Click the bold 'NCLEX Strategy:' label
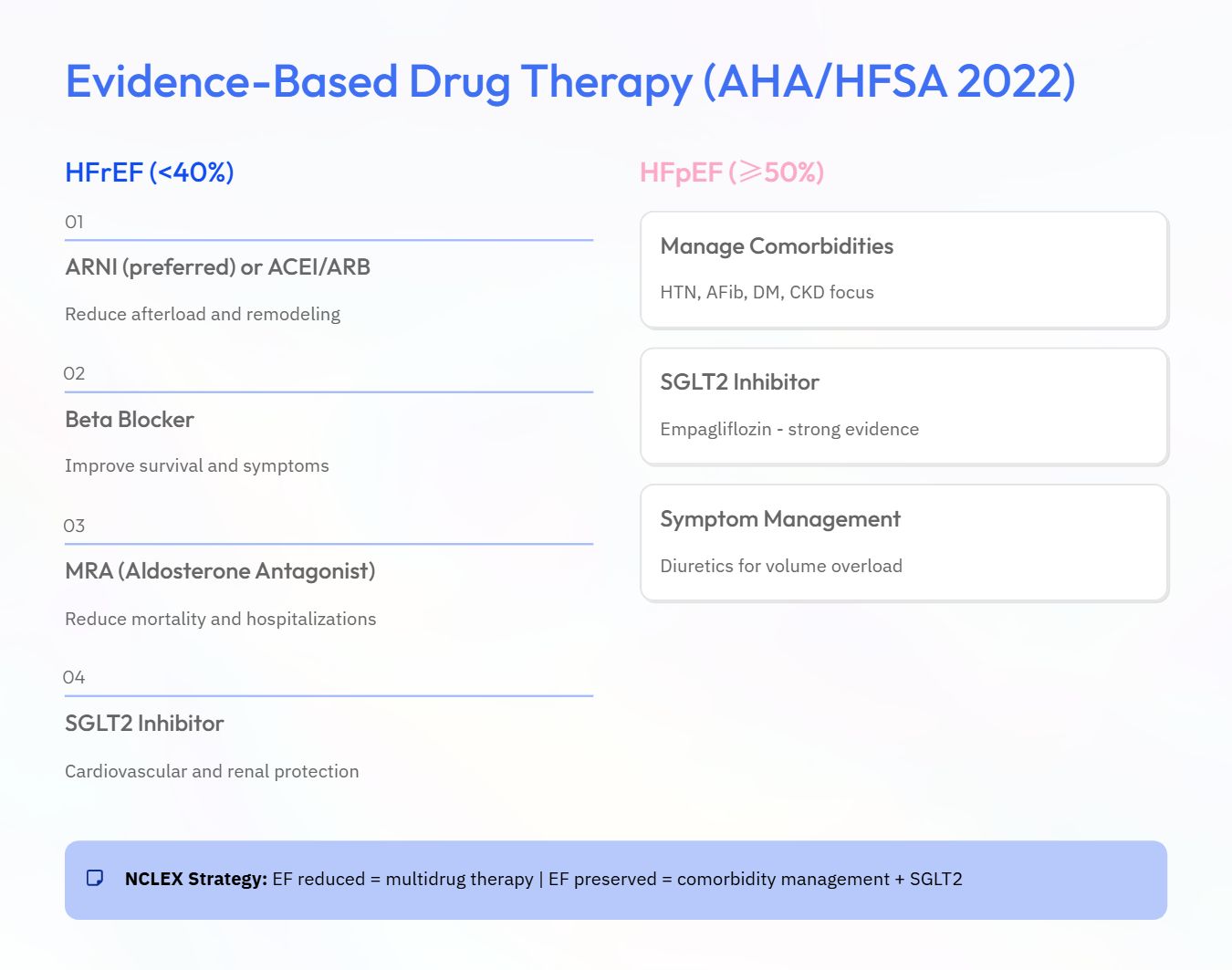This screenshot has width=1232, height=970. click(x=196, y=879)
